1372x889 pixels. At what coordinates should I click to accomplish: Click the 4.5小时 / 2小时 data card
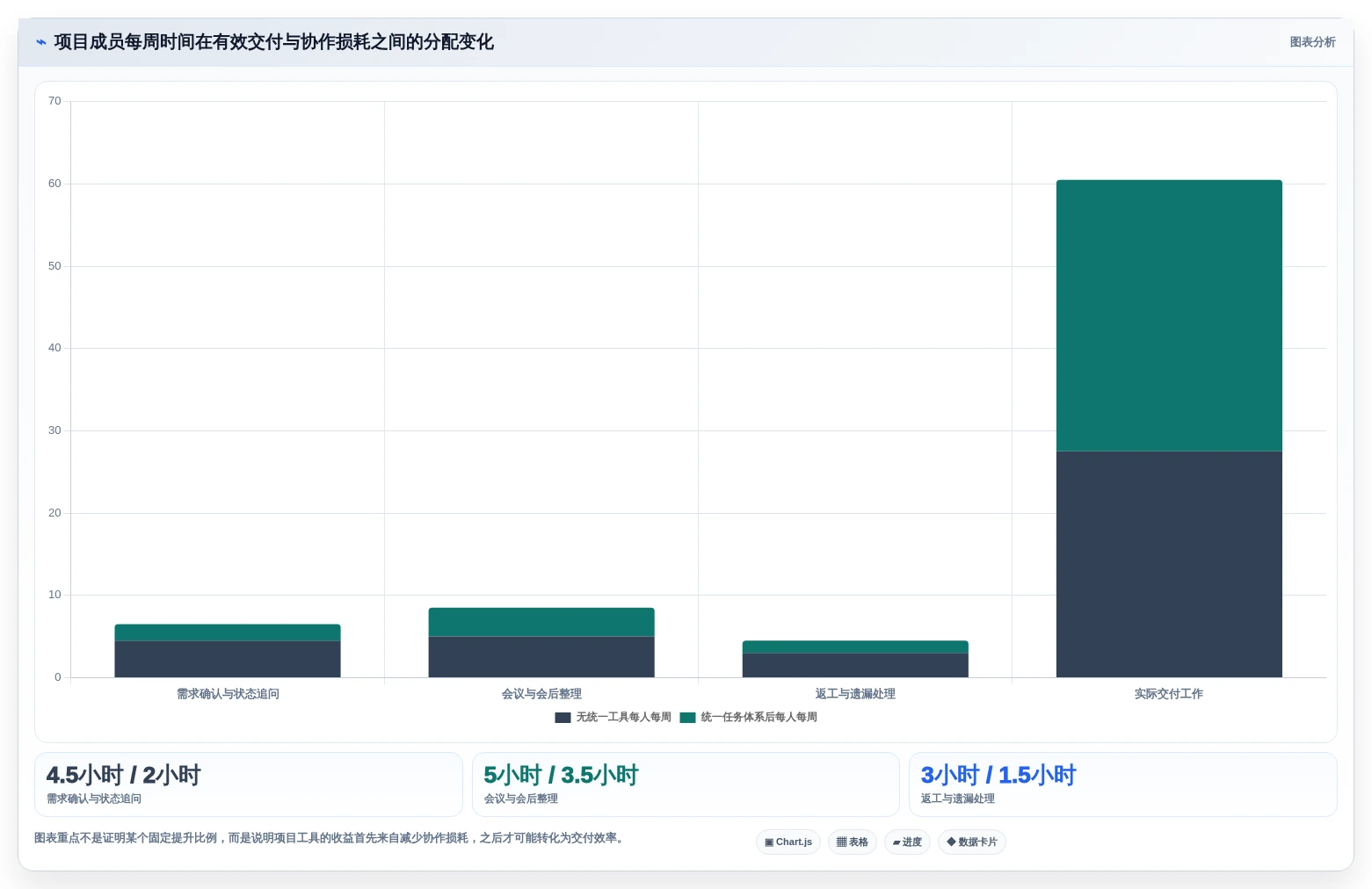click(x=249, y=784)
